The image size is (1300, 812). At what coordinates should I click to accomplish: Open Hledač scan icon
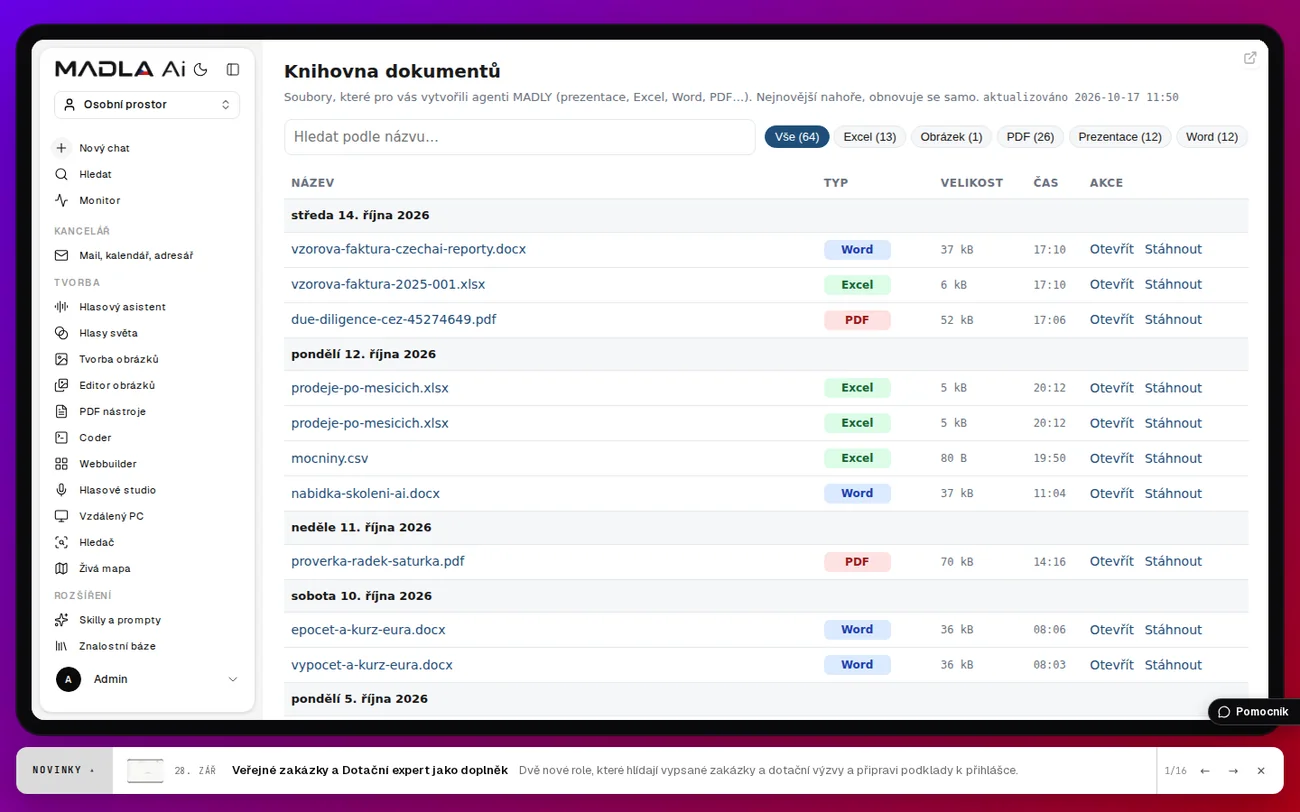pyautogui.click(x=61, y=542)
